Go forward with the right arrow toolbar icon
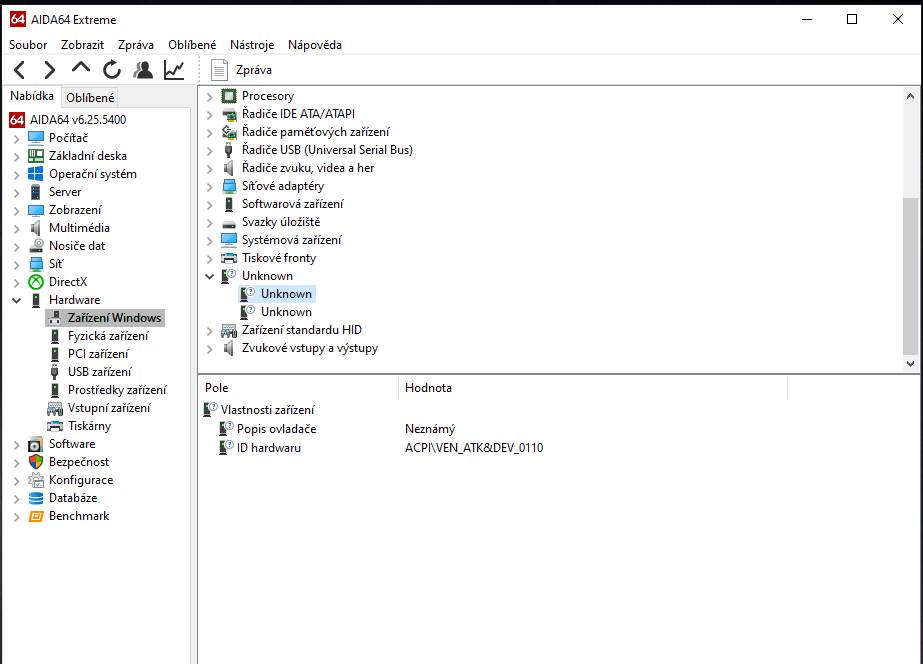This screenshot has height=664, width=923. (49, 70)
